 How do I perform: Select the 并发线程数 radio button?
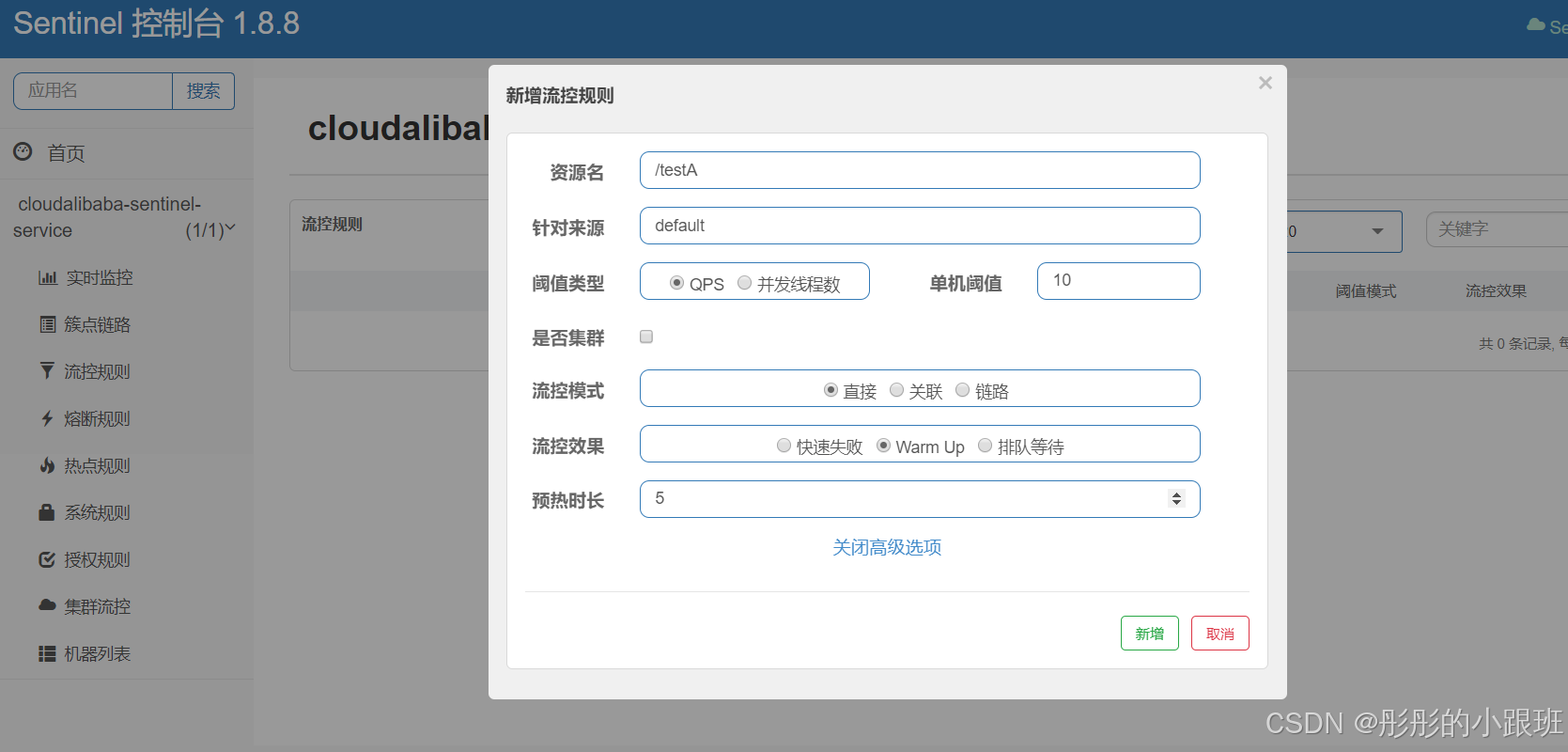pos(744,283)
